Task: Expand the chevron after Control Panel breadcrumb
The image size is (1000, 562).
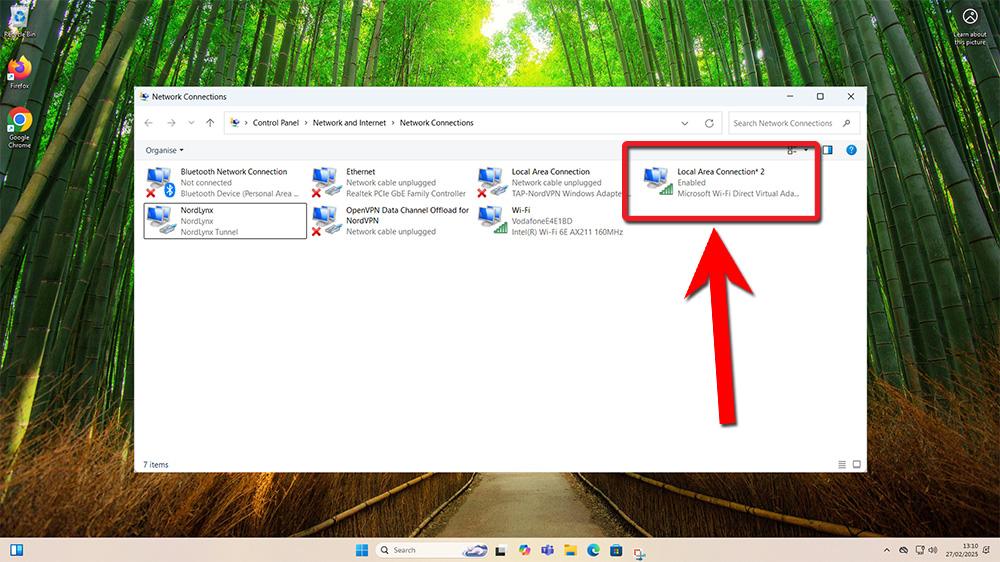Action: [305, 123]
